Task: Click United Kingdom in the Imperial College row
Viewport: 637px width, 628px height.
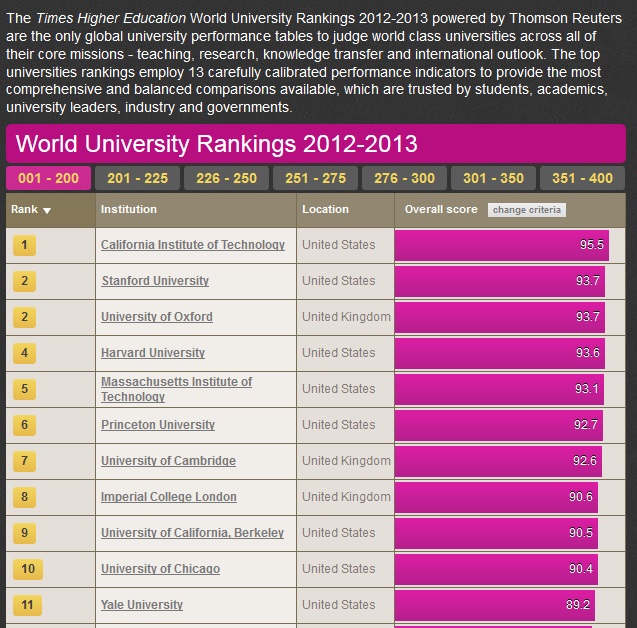Action: 346,496
